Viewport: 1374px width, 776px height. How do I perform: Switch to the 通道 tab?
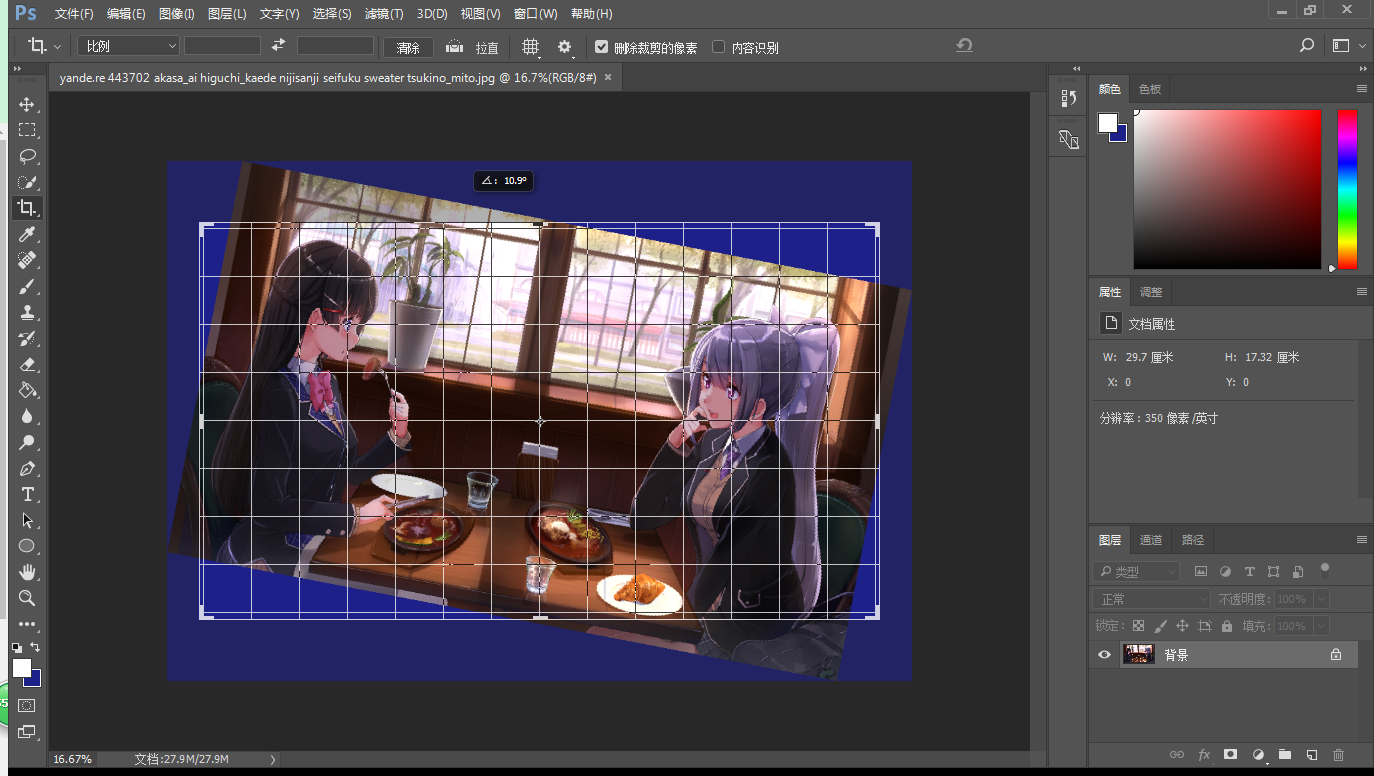click(x=1151, y=540)
